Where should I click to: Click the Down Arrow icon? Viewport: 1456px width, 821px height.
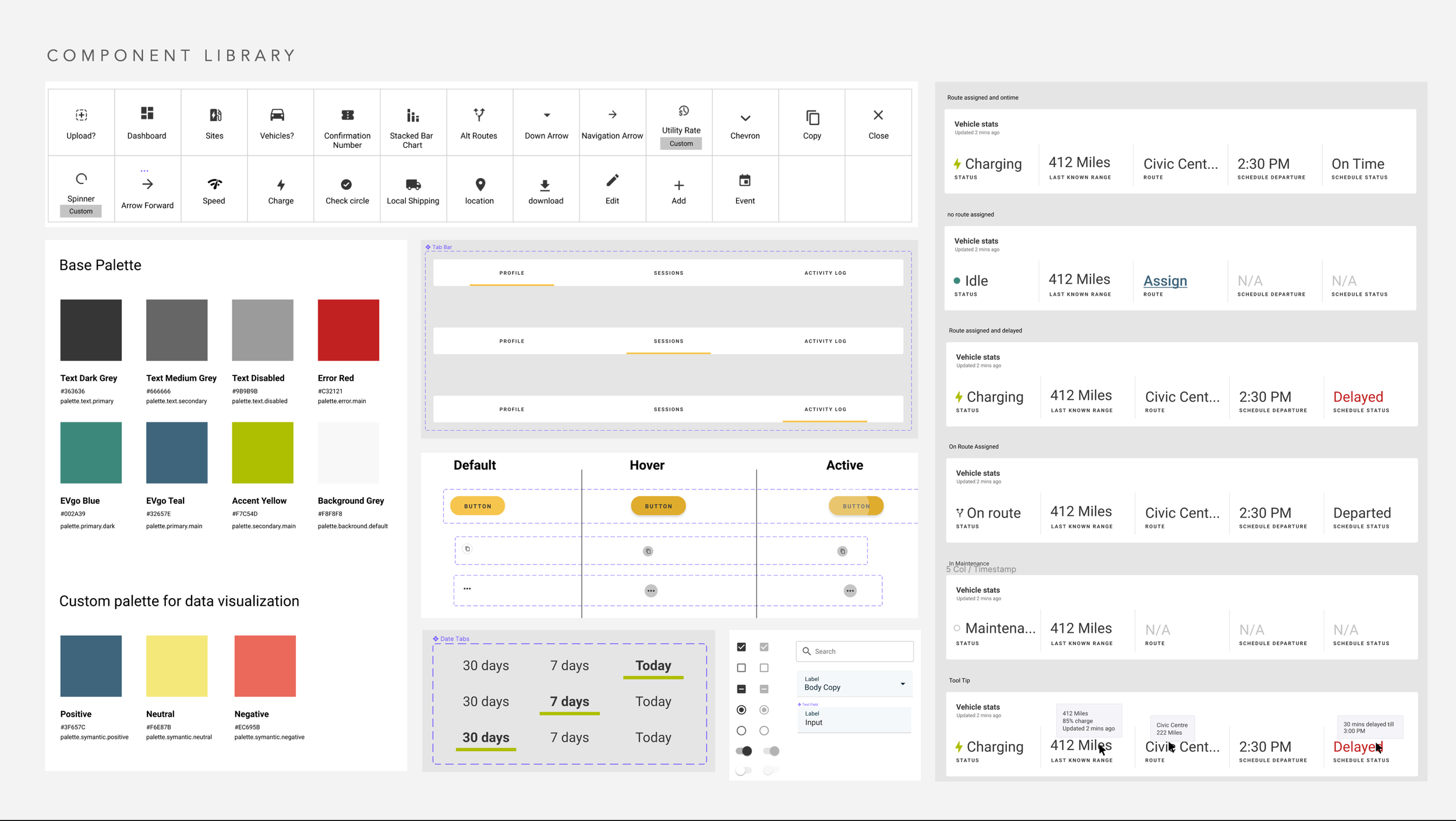pos(546,115)
